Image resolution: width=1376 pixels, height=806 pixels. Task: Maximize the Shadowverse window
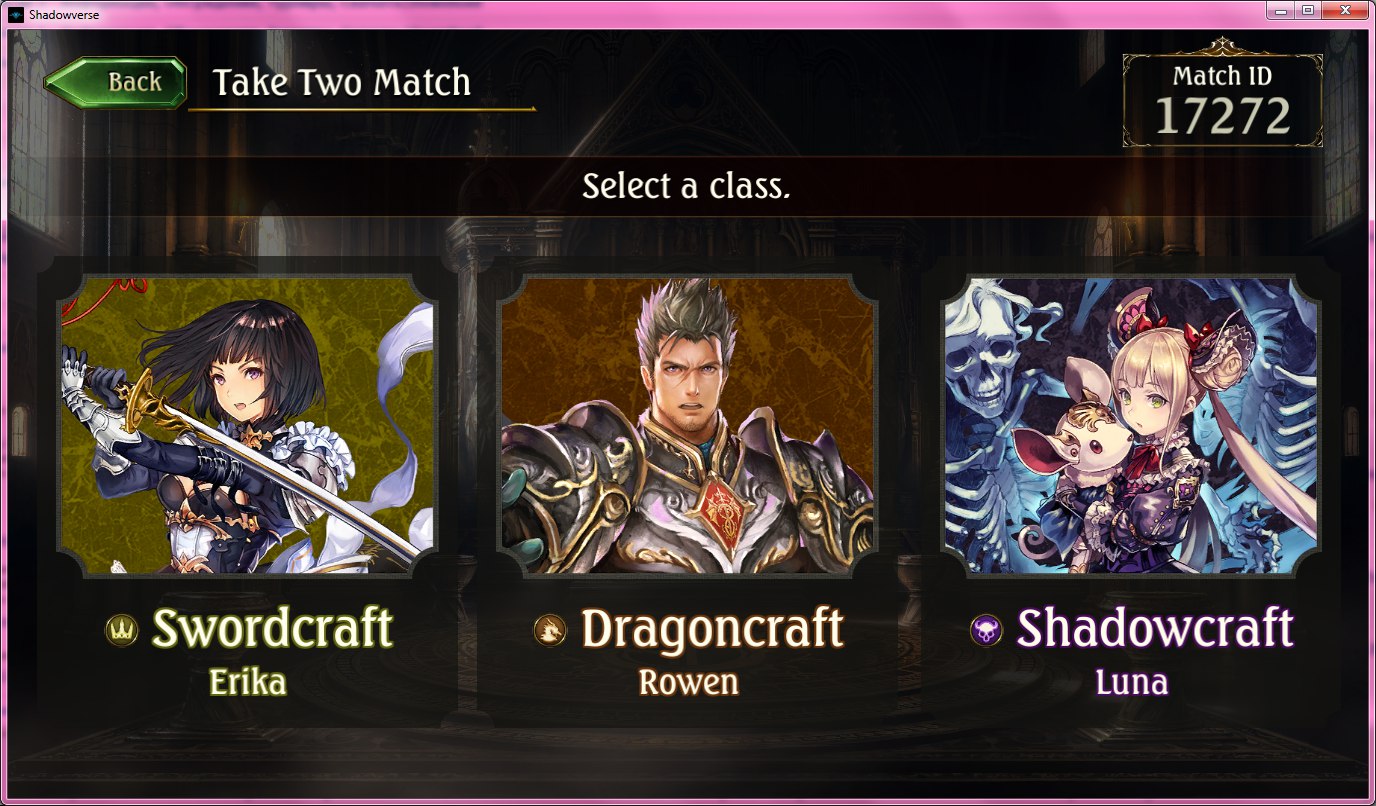[1308, 10]
